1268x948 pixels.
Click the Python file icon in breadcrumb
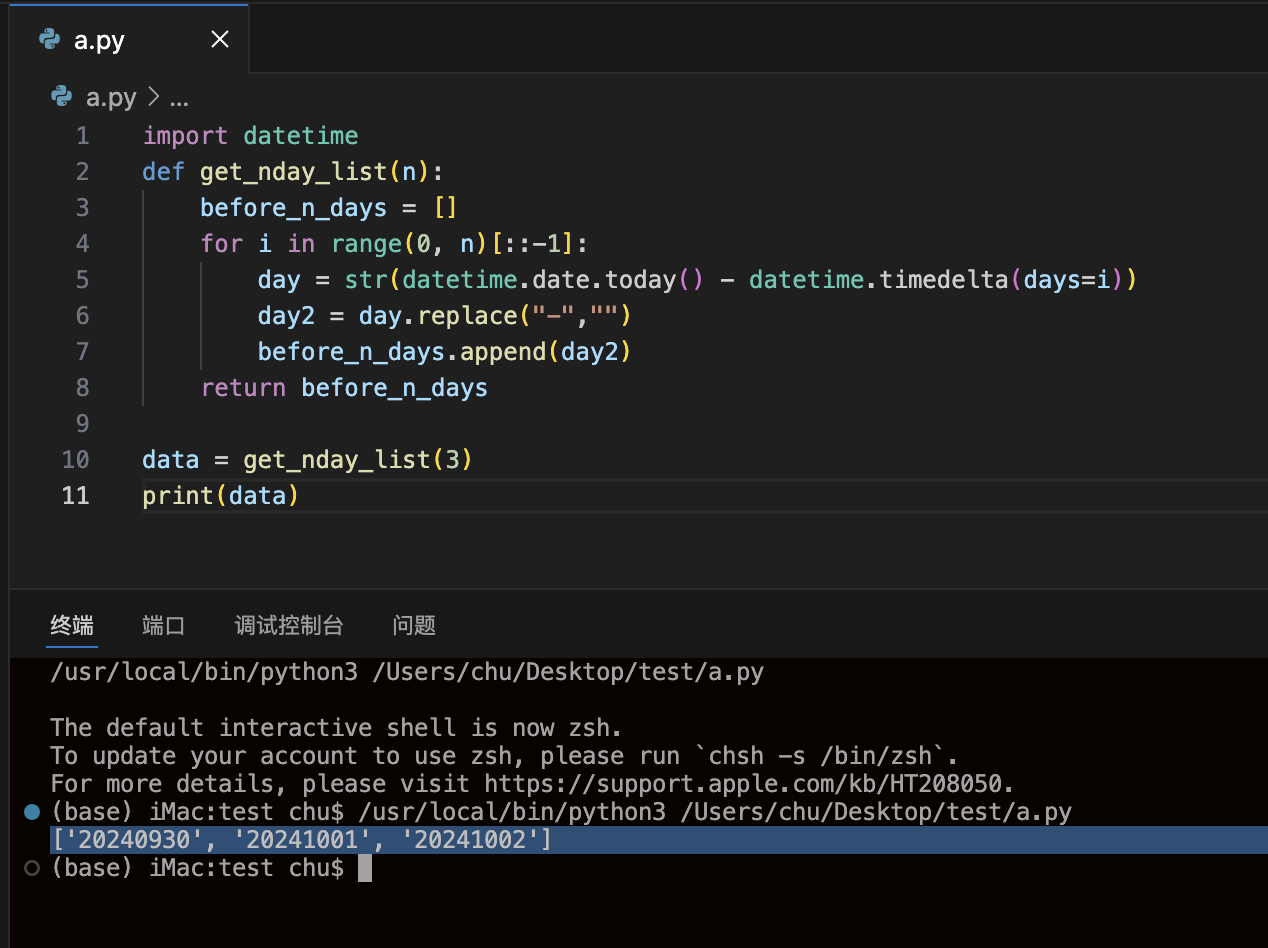[62, 97]
